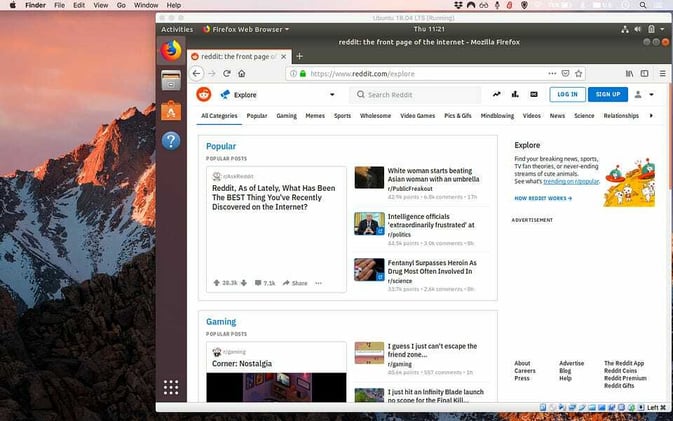Image resolution: width=673 pixels, height=421 pixels.
Task: Select the Memes category tab
Action: point(315,116)
